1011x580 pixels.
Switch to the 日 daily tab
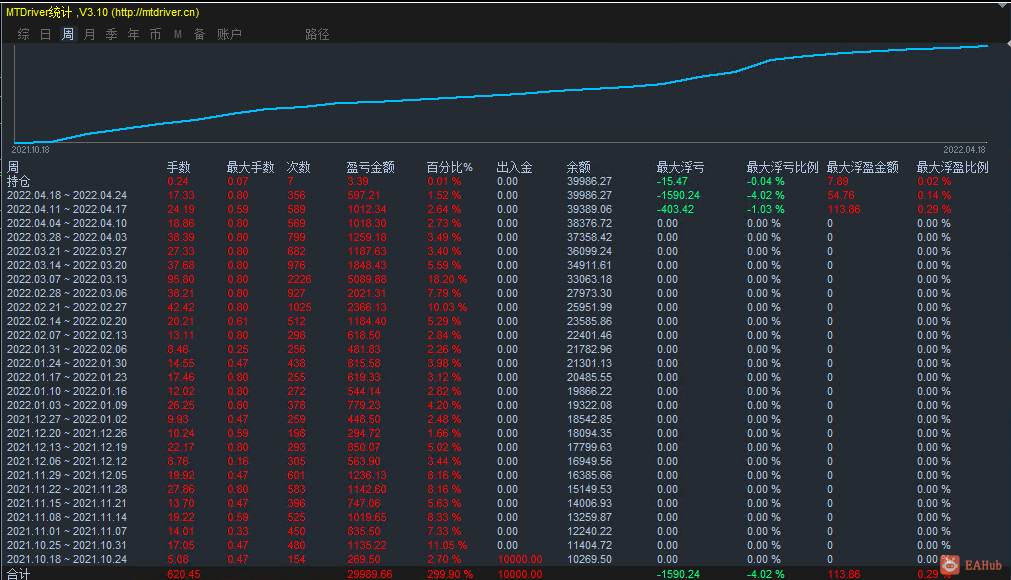pyautogui.click(x=45, y=34)
